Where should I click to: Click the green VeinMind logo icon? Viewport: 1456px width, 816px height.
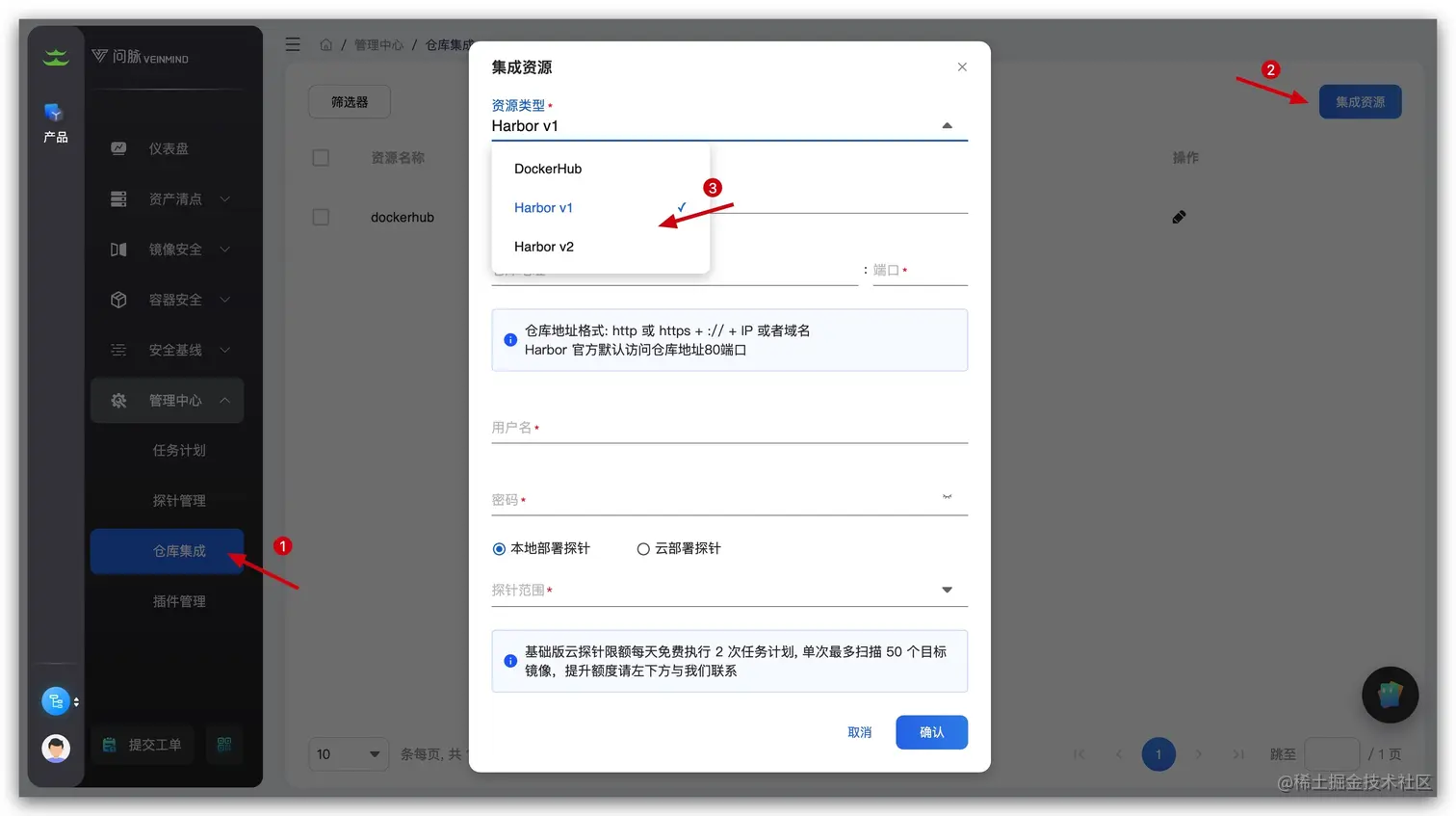pos(56,58)
